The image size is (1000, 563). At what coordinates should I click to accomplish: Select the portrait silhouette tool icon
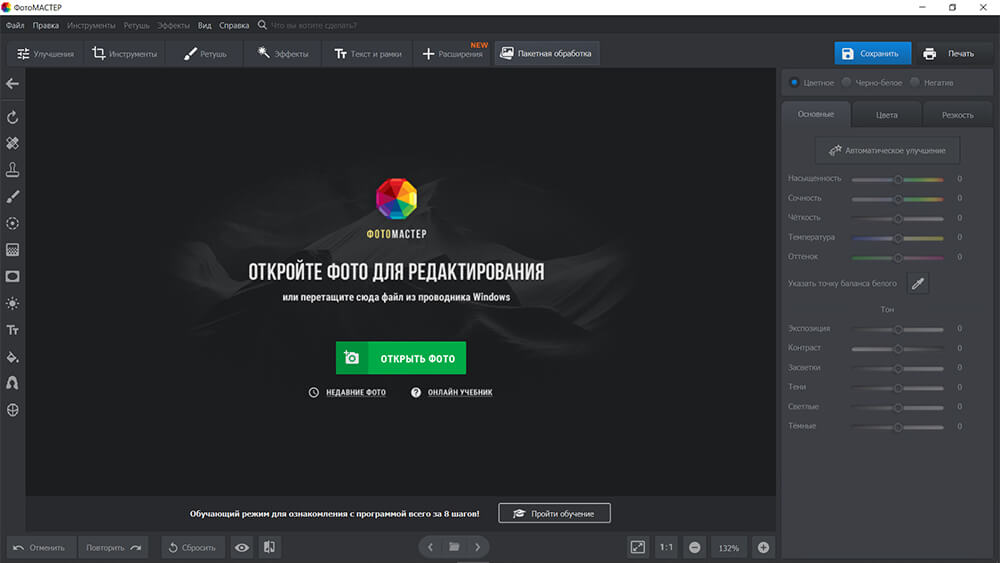[12, 383]
